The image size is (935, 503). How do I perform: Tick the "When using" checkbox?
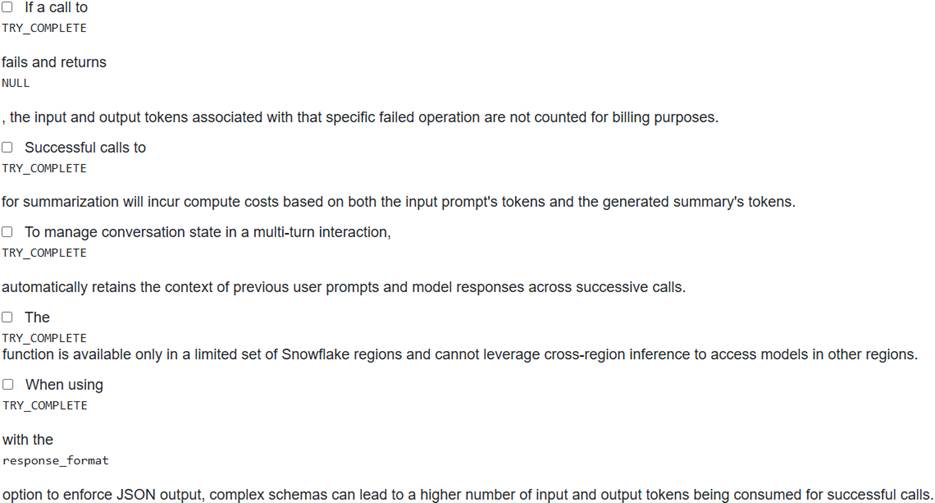[7, 385]
